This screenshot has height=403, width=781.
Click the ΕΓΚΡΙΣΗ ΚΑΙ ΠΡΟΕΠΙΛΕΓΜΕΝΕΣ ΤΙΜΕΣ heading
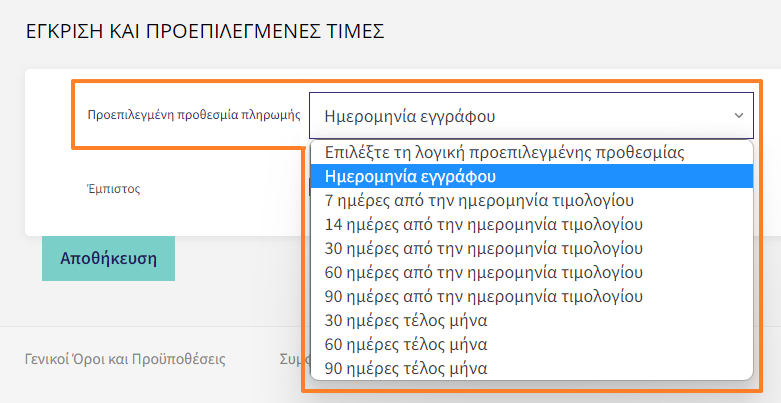click(x=205, y=31)
